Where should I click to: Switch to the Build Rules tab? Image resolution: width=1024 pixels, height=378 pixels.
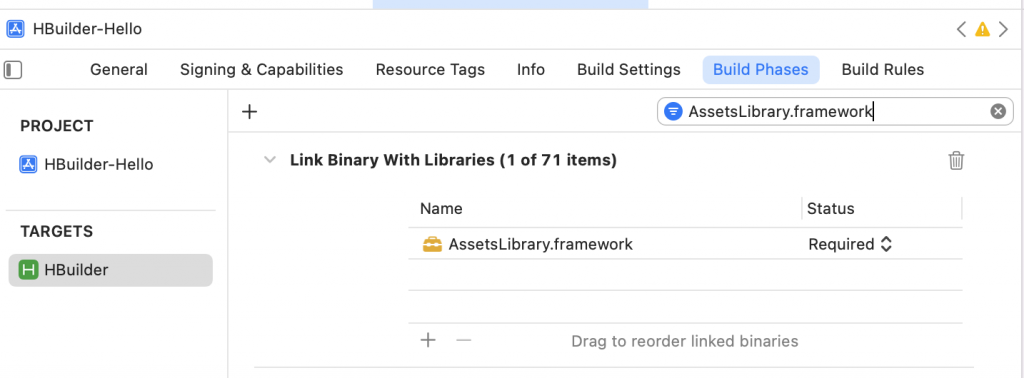coord(882,70)
